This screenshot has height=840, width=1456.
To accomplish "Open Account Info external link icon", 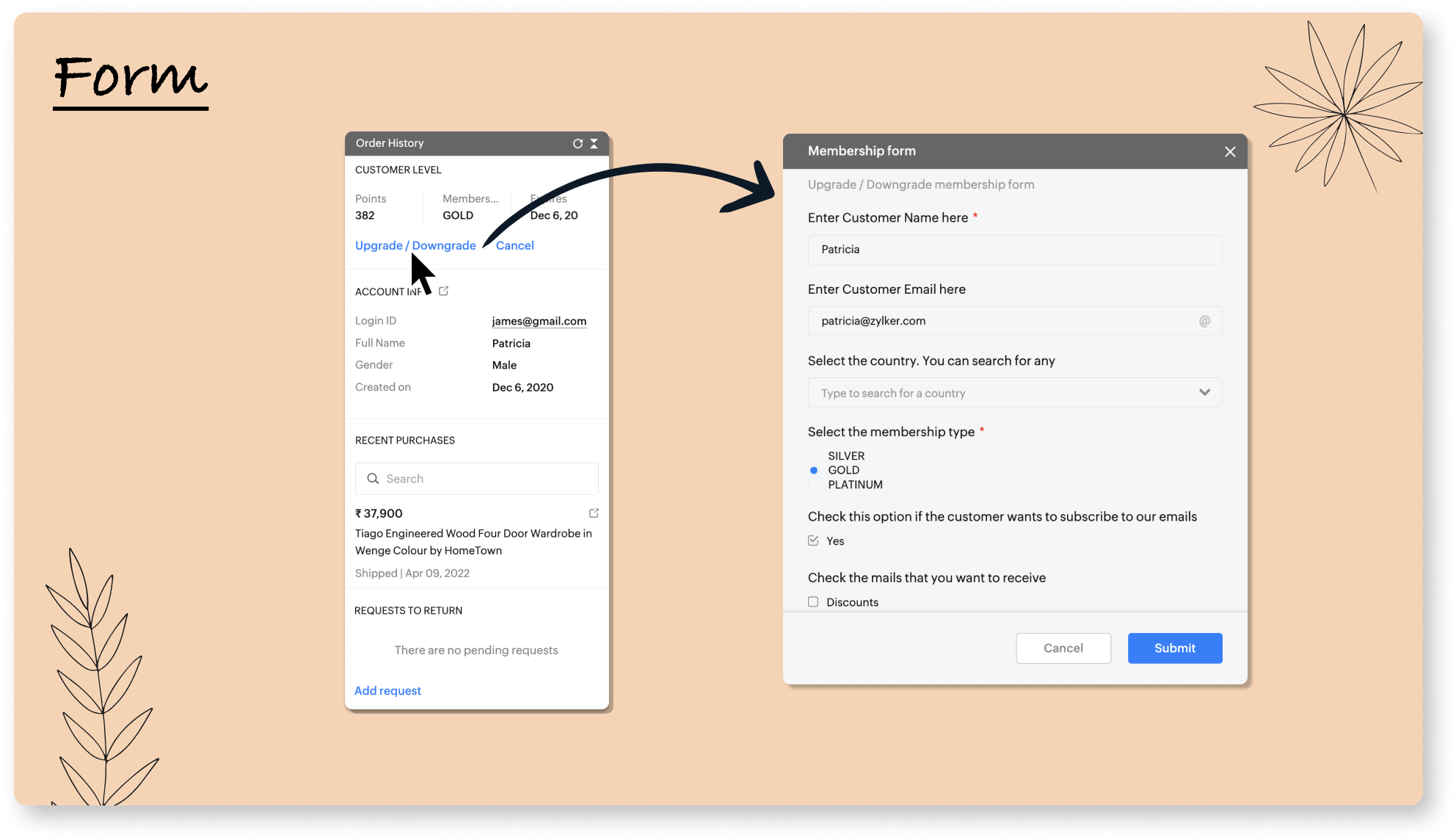I will 443,292.
